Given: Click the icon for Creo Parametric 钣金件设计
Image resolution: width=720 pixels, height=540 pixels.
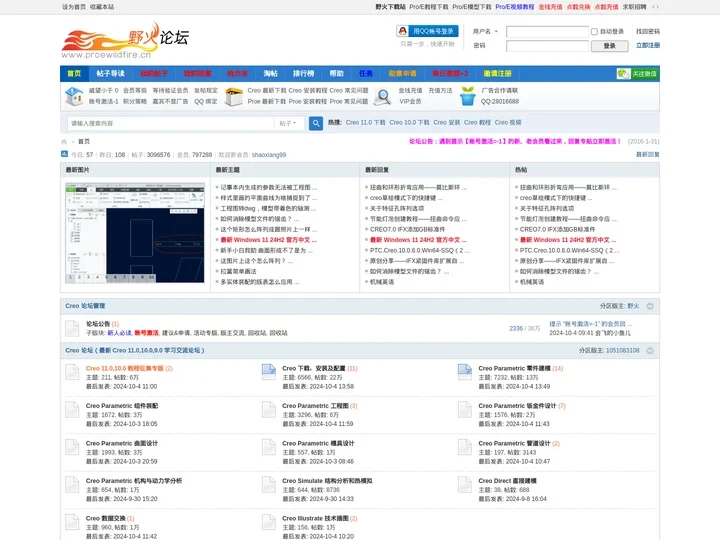Looking at the screenshot, I should coord(465,410).
